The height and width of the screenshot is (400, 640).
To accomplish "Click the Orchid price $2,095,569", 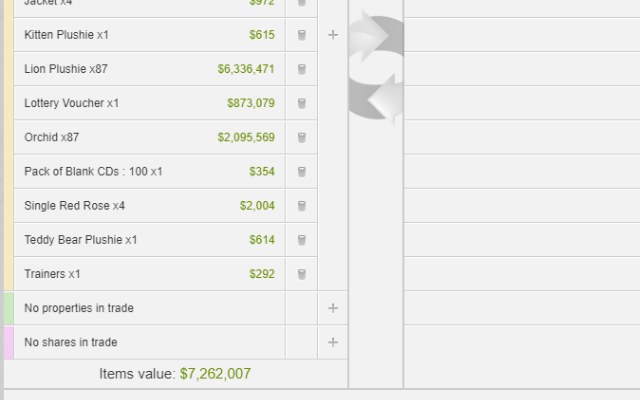I will pyautogui.click(x=246, y=138).
